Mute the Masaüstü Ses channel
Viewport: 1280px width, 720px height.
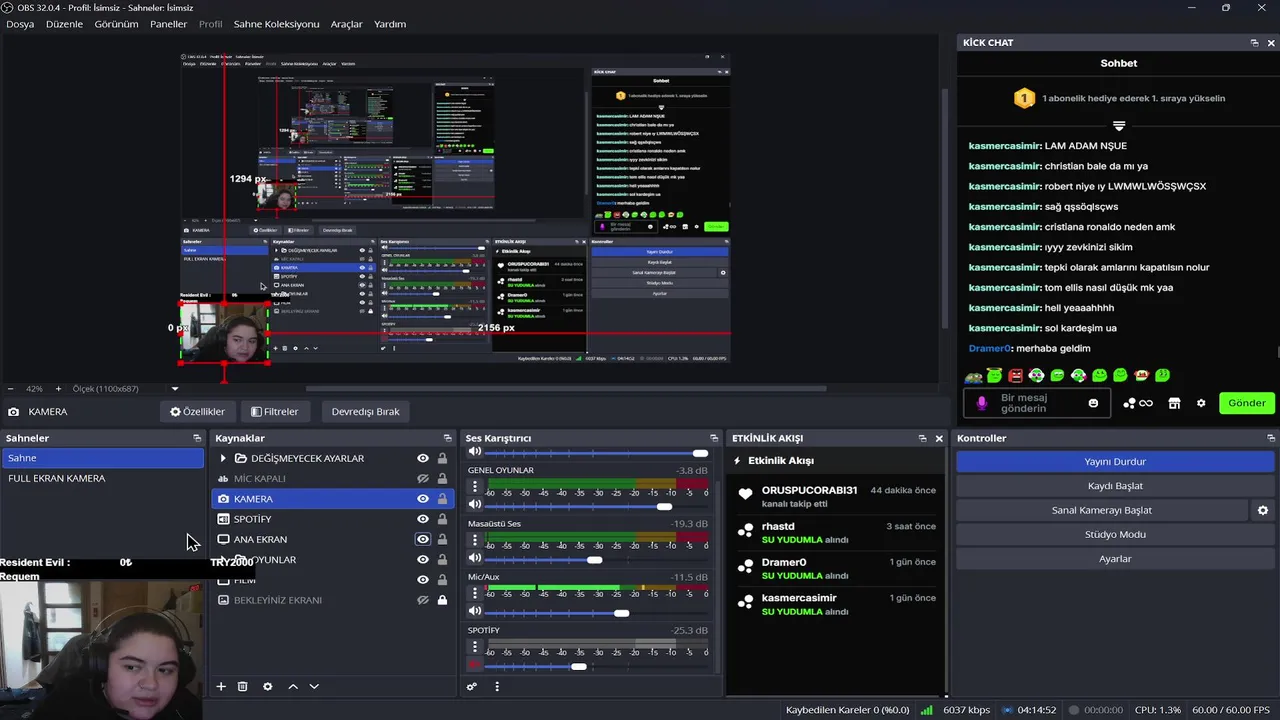[475, 559]
